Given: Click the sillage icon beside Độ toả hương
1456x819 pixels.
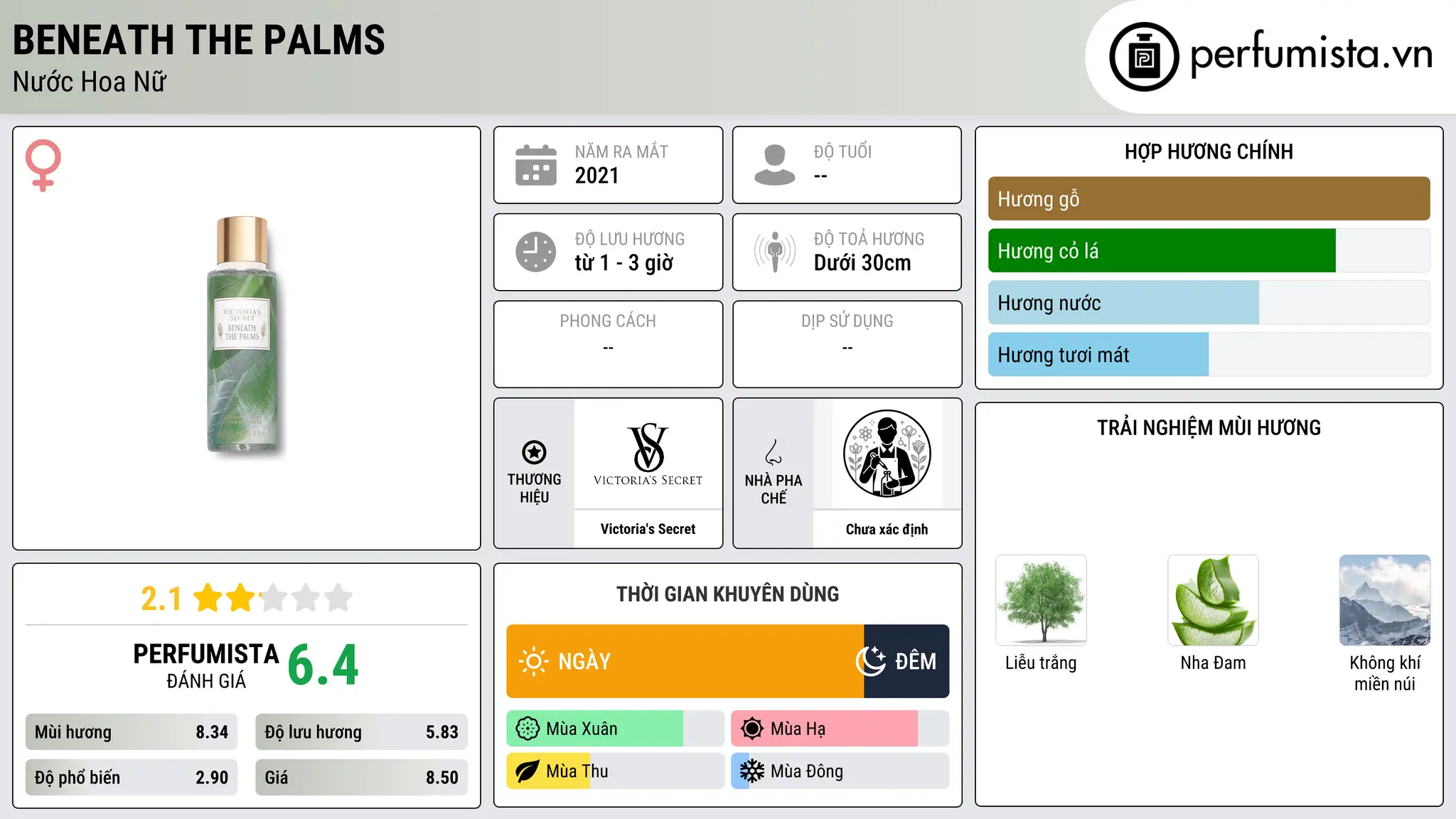Looking at the screenshot, I should pos(775,252).
